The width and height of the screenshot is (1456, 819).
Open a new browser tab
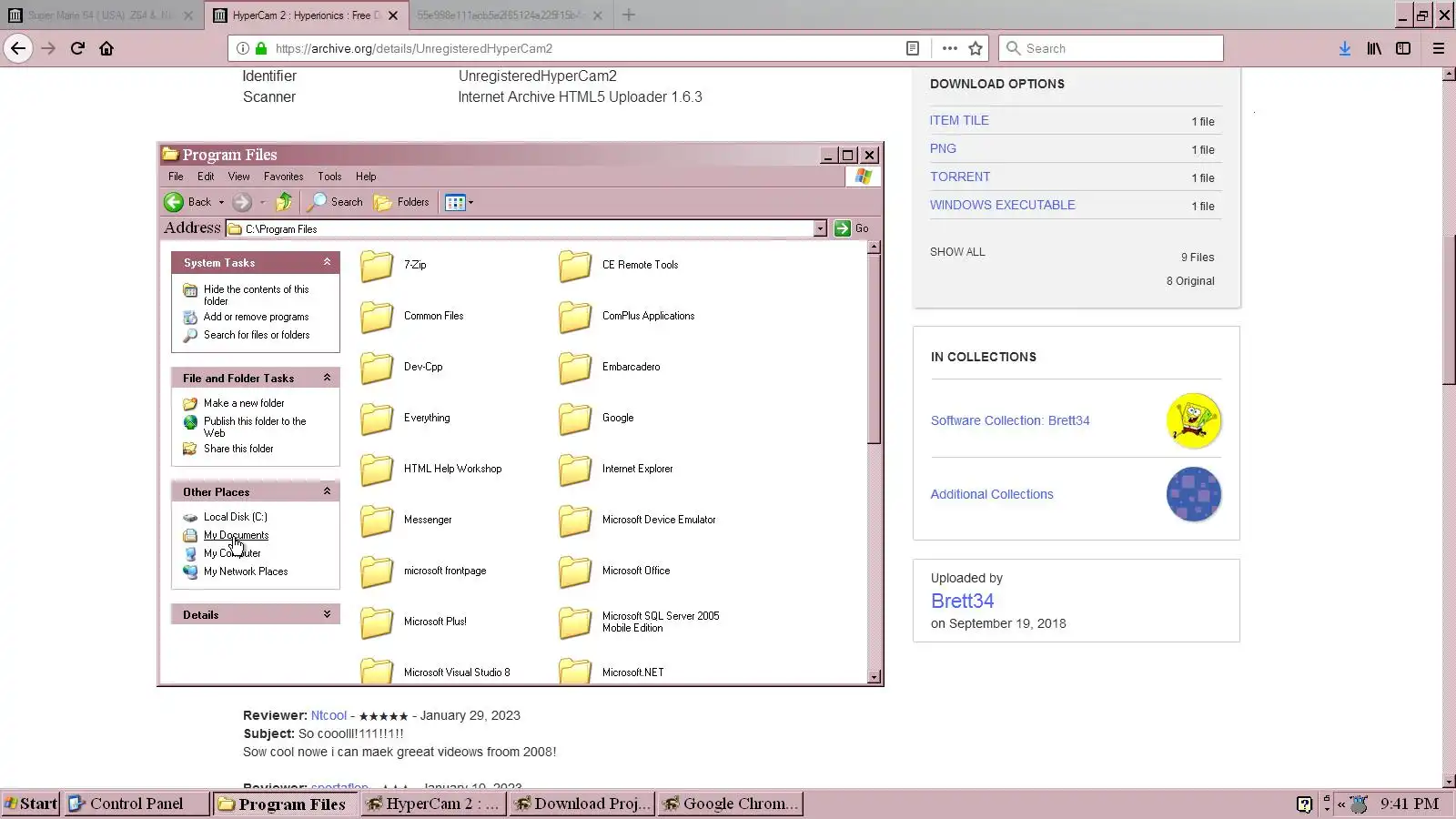(x=629, y=15)
